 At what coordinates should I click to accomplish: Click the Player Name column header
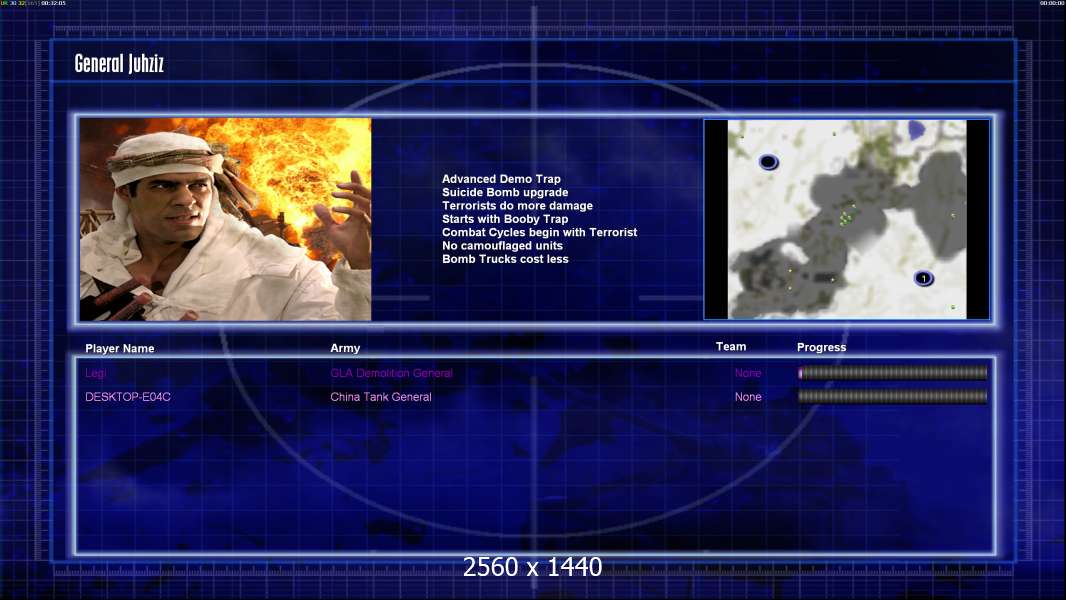(120, 348)
